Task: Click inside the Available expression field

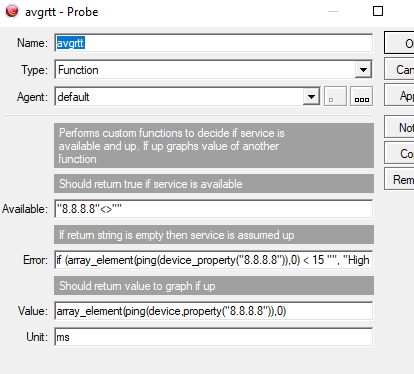Action: (x=214, y=209)
